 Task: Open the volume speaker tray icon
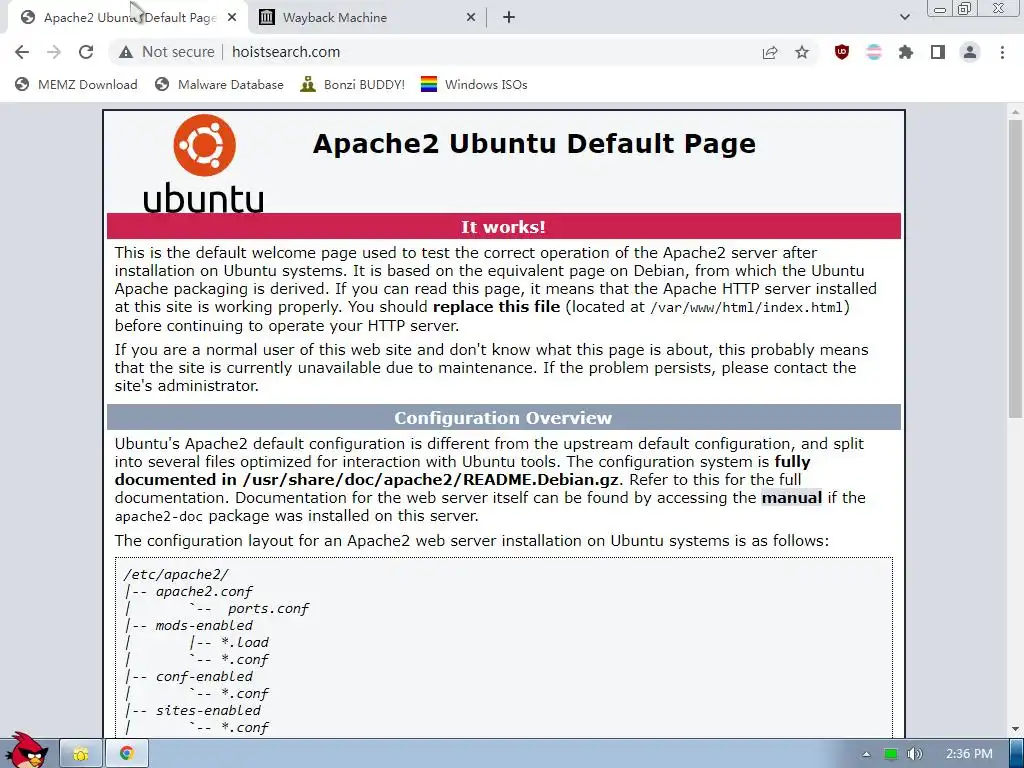coord(914,754)
